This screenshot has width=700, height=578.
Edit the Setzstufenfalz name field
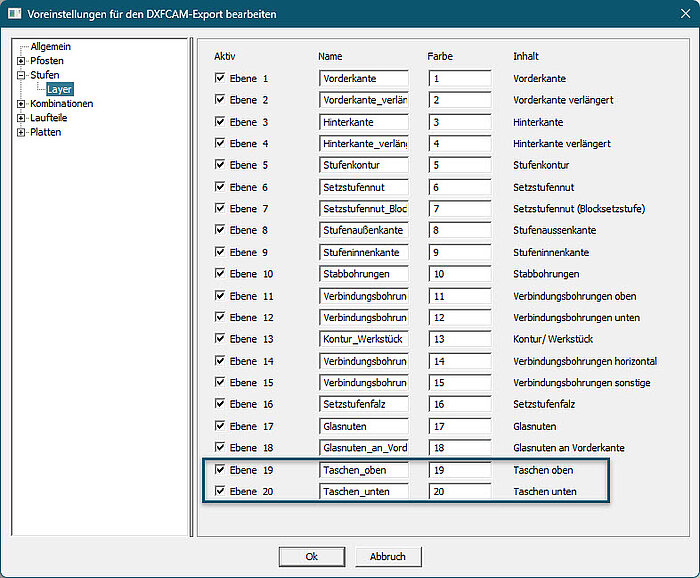tap(364, 404)
